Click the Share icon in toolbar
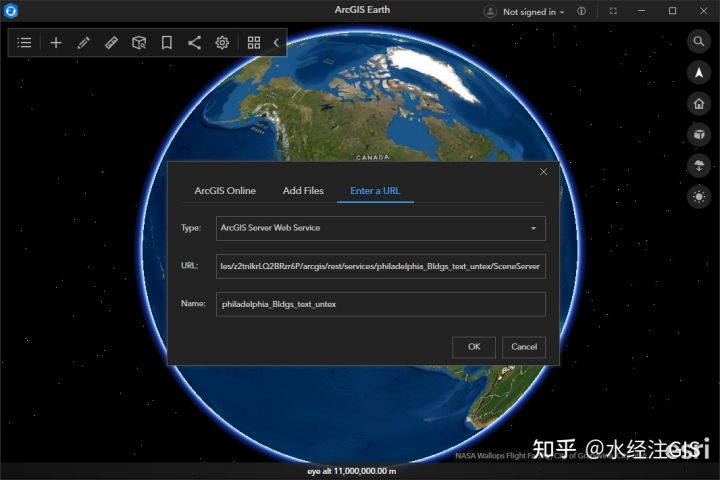The width and height of the screenshot is (720, 480). point(194,43)
